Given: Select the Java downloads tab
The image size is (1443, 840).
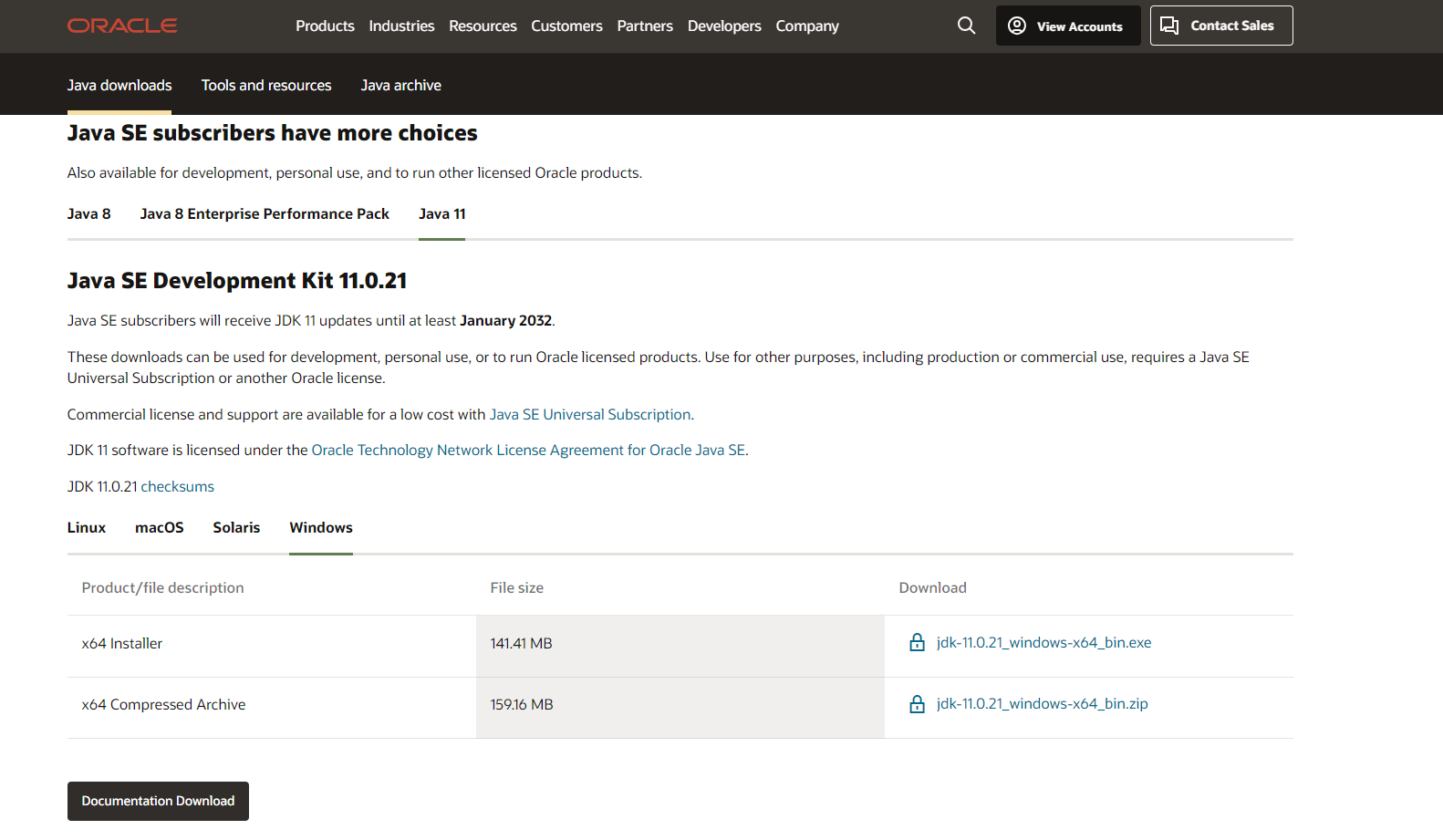Looking at the screenshot, I should [119, 85].
